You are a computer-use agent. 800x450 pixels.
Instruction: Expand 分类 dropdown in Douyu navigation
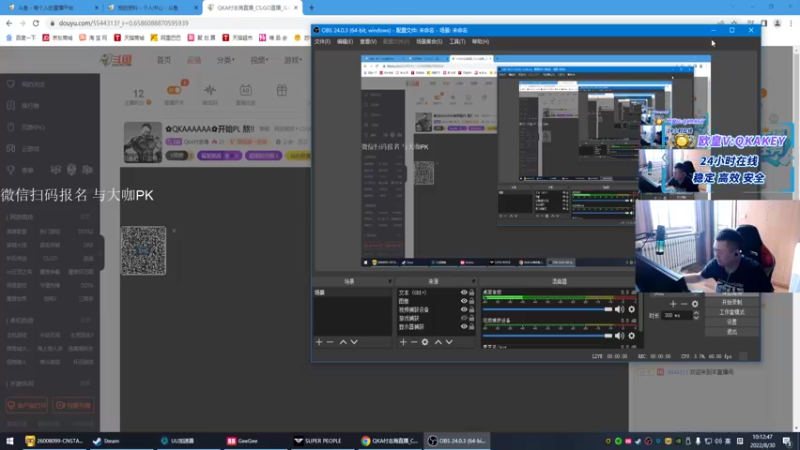pos(226,60)
